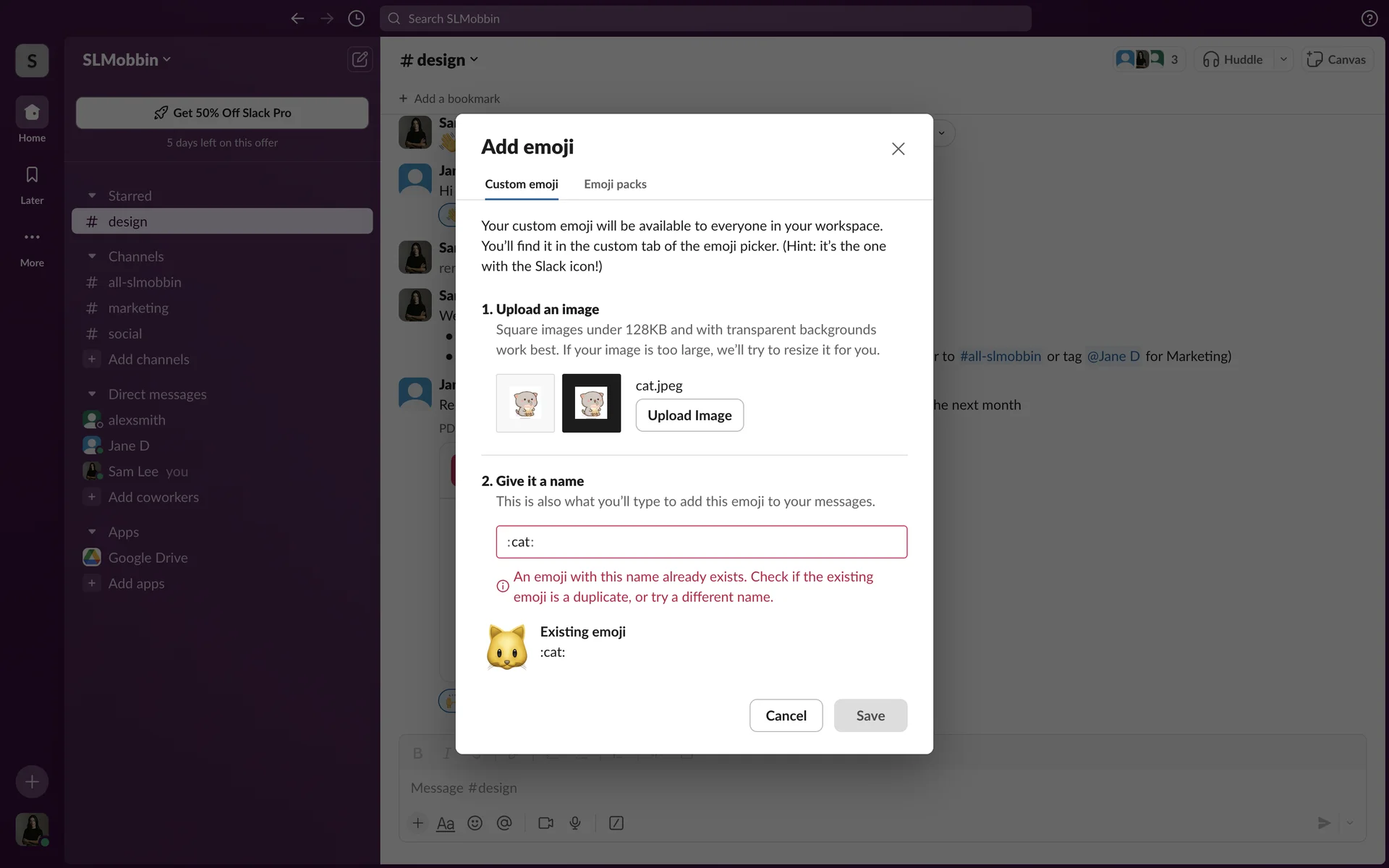Click the compose new message icon
1389x868 pixels.
click(360, 59)
